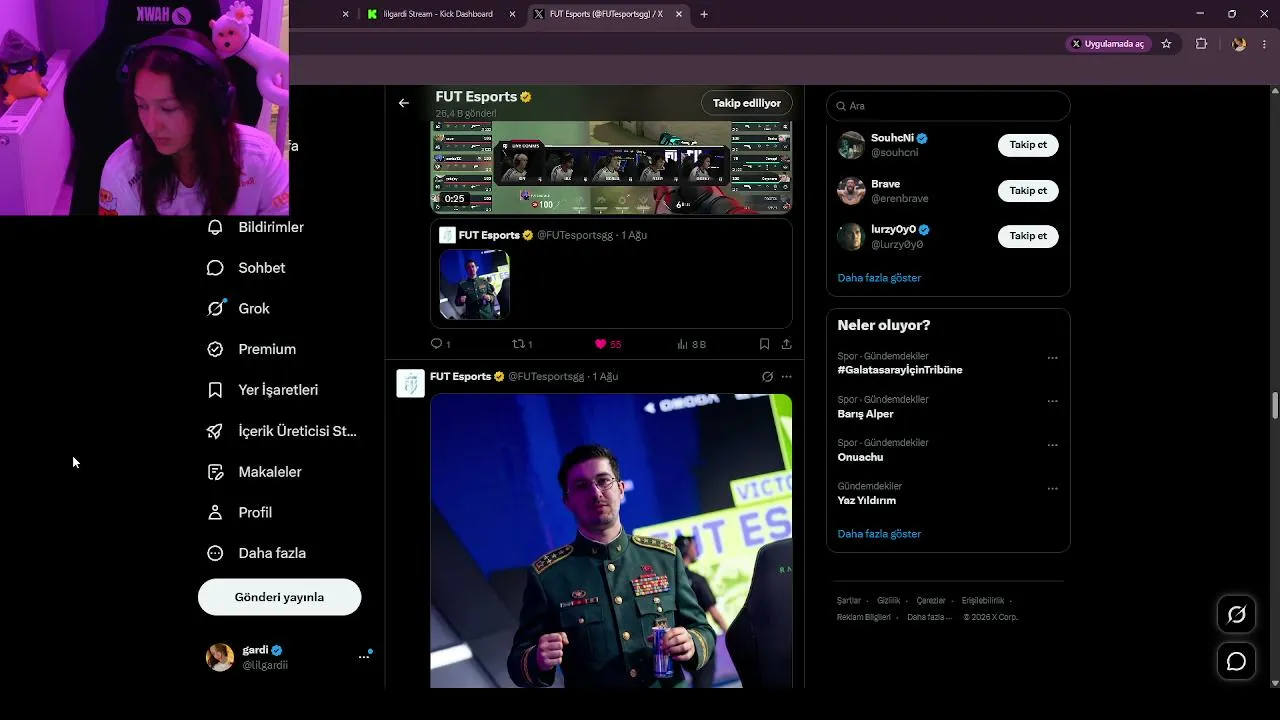Open options for #GalatasarayİçinTribüne trend
Viewport: 1280px width, 720px height.
pos(1052,357)
